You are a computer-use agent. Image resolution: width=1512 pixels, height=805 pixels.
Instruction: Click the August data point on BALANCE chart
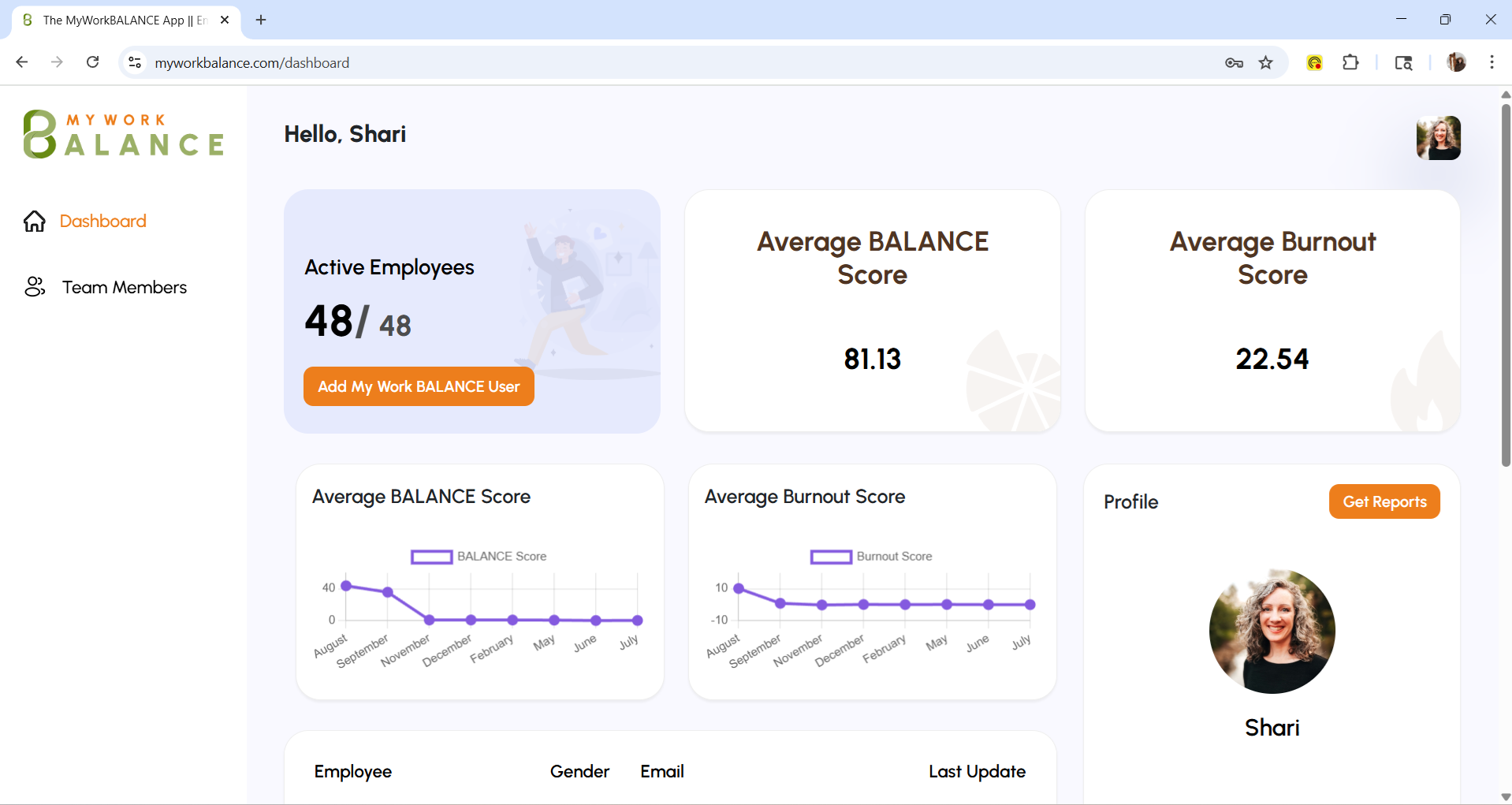(345, 586)
